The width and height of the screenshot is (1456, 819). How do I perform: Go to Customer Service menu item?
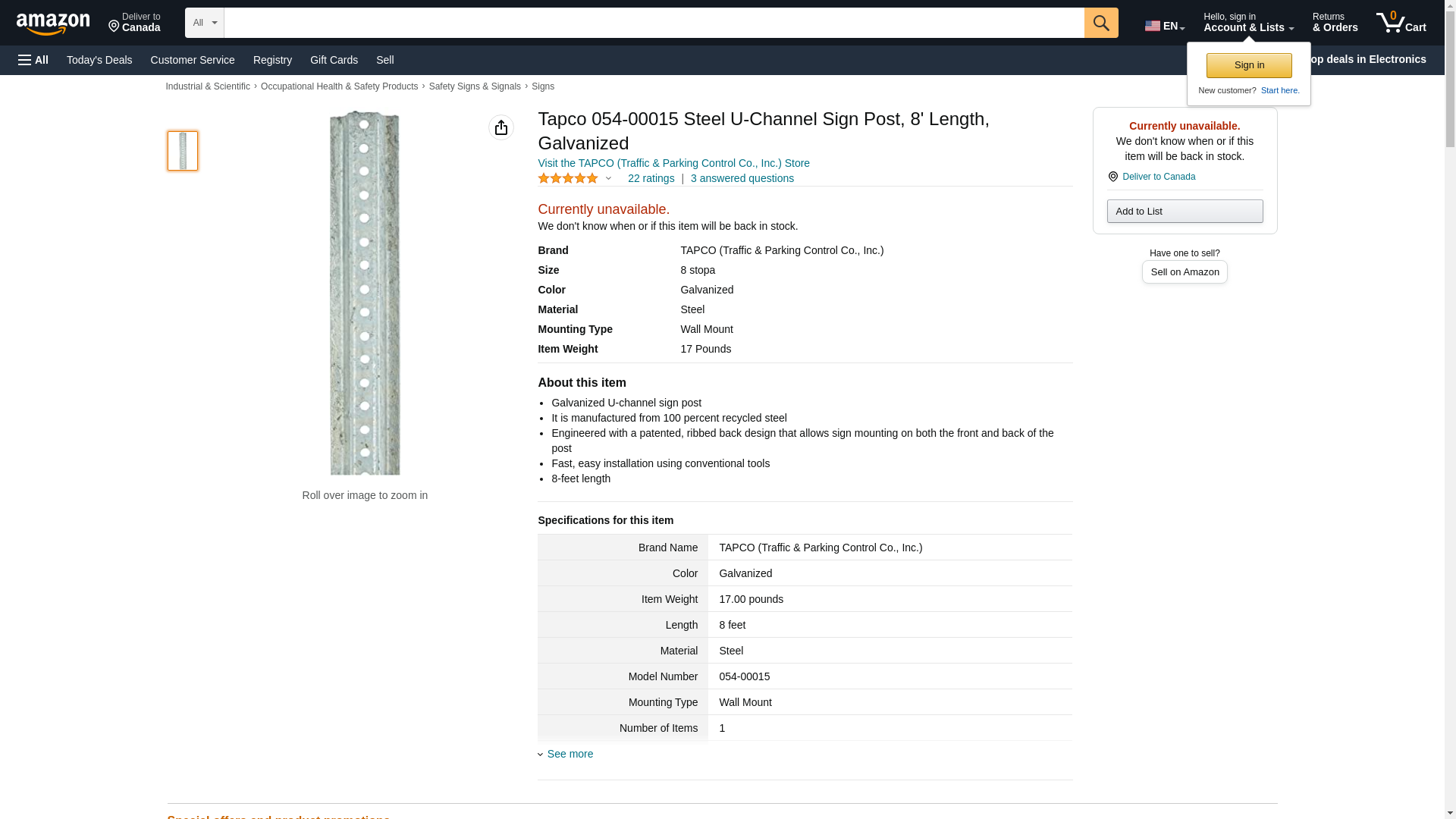click(193, 60)
